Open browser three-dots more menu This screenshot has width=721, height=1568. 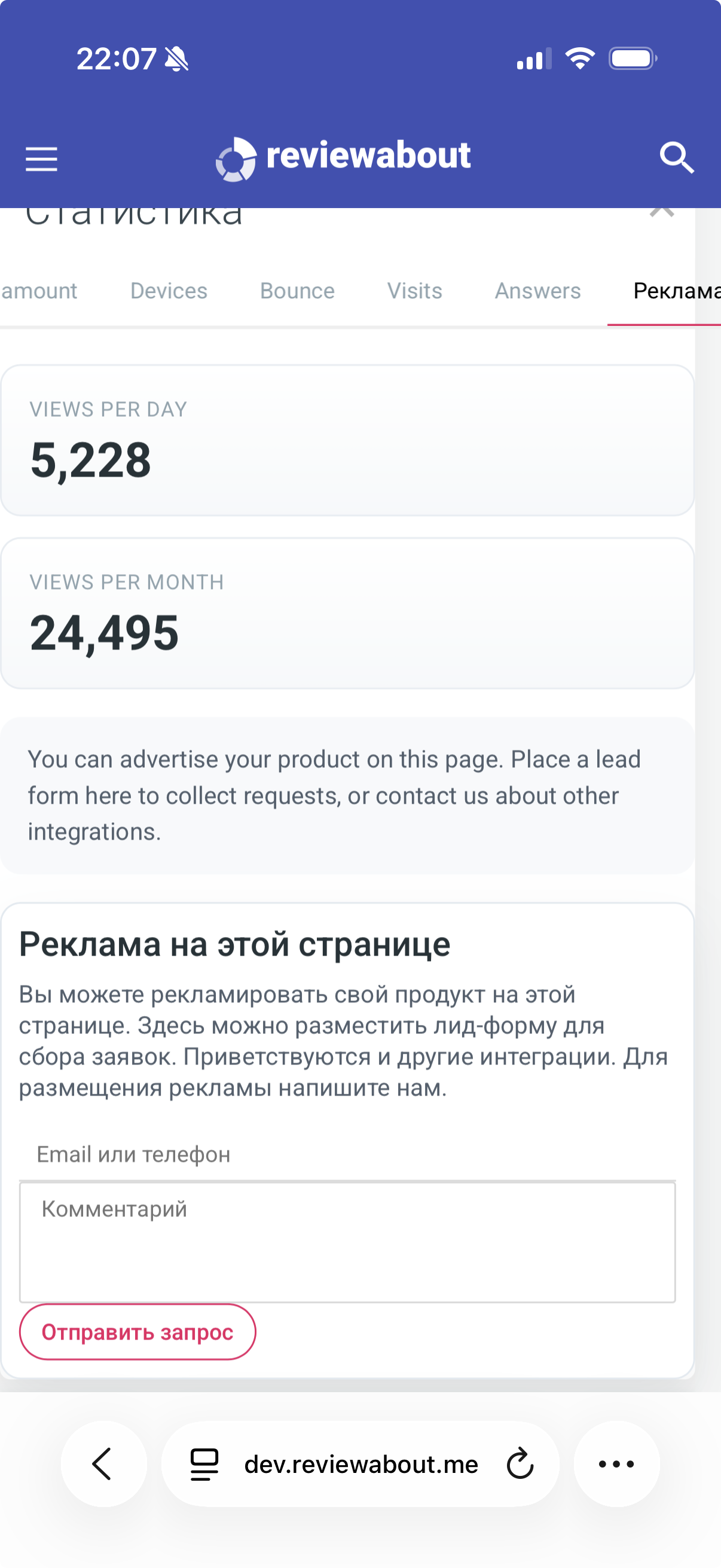coord(616,1464)
